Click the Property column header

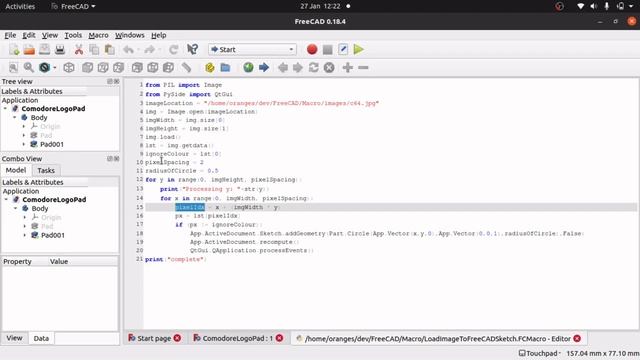(x=17, y=262)
